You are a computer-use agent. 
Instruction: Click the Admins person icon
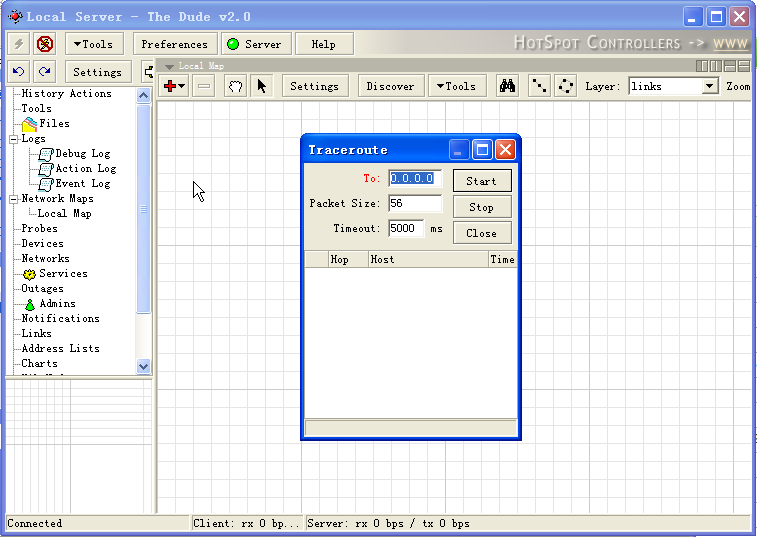30,304
